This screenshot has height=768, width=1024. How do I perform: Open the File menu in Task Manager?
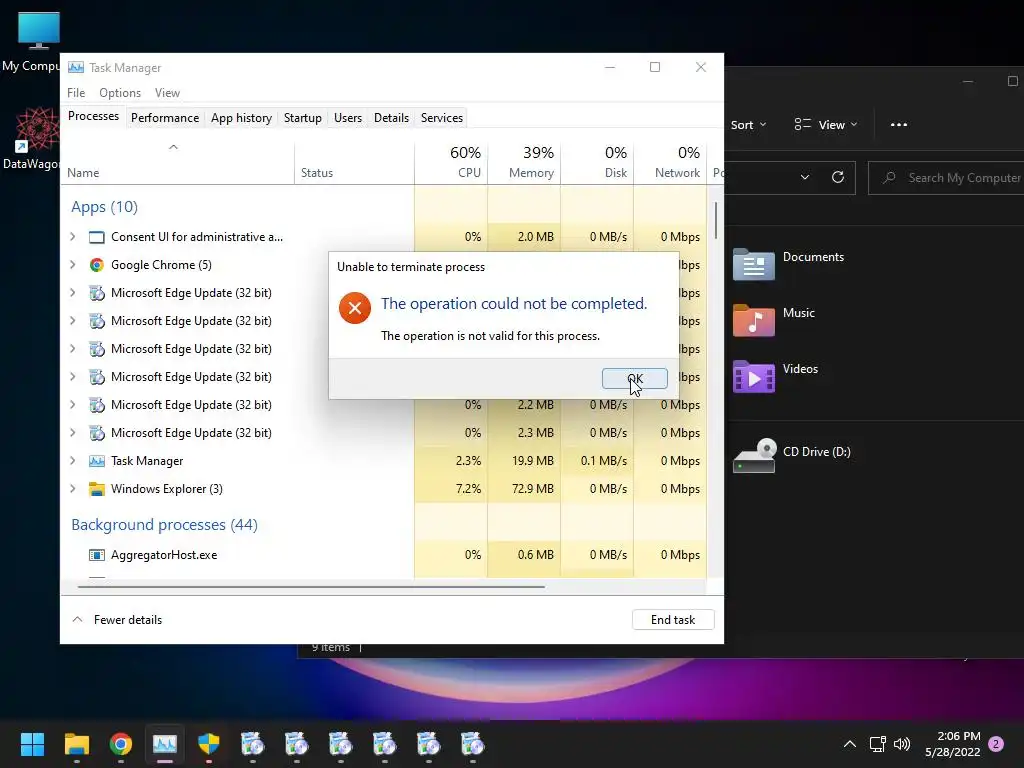pos(76,93)
